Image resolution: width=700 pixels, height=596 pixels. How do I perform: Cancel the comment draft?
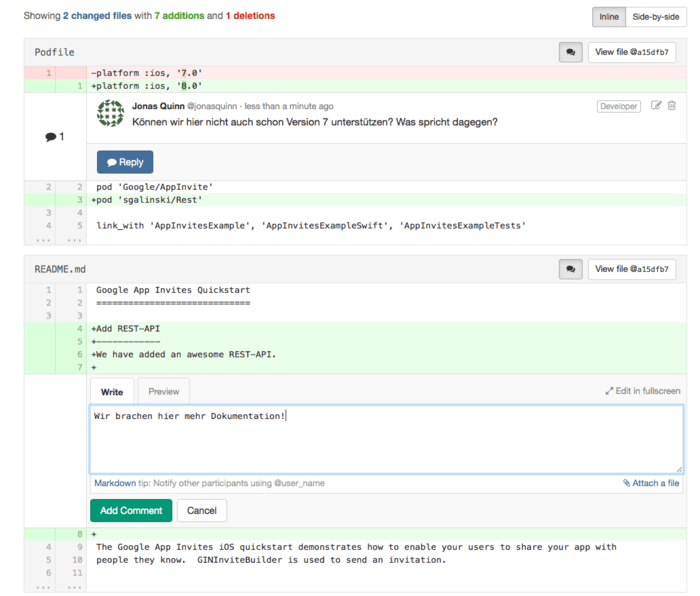pos(202,510)
